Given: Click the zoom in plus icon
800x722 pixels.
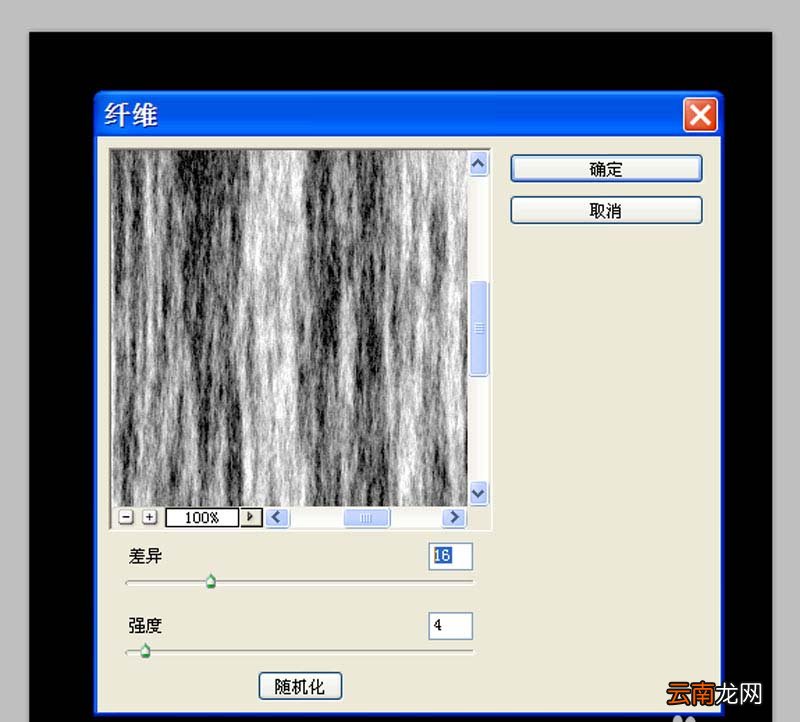Looking at the screenshot, I should 149,517.
